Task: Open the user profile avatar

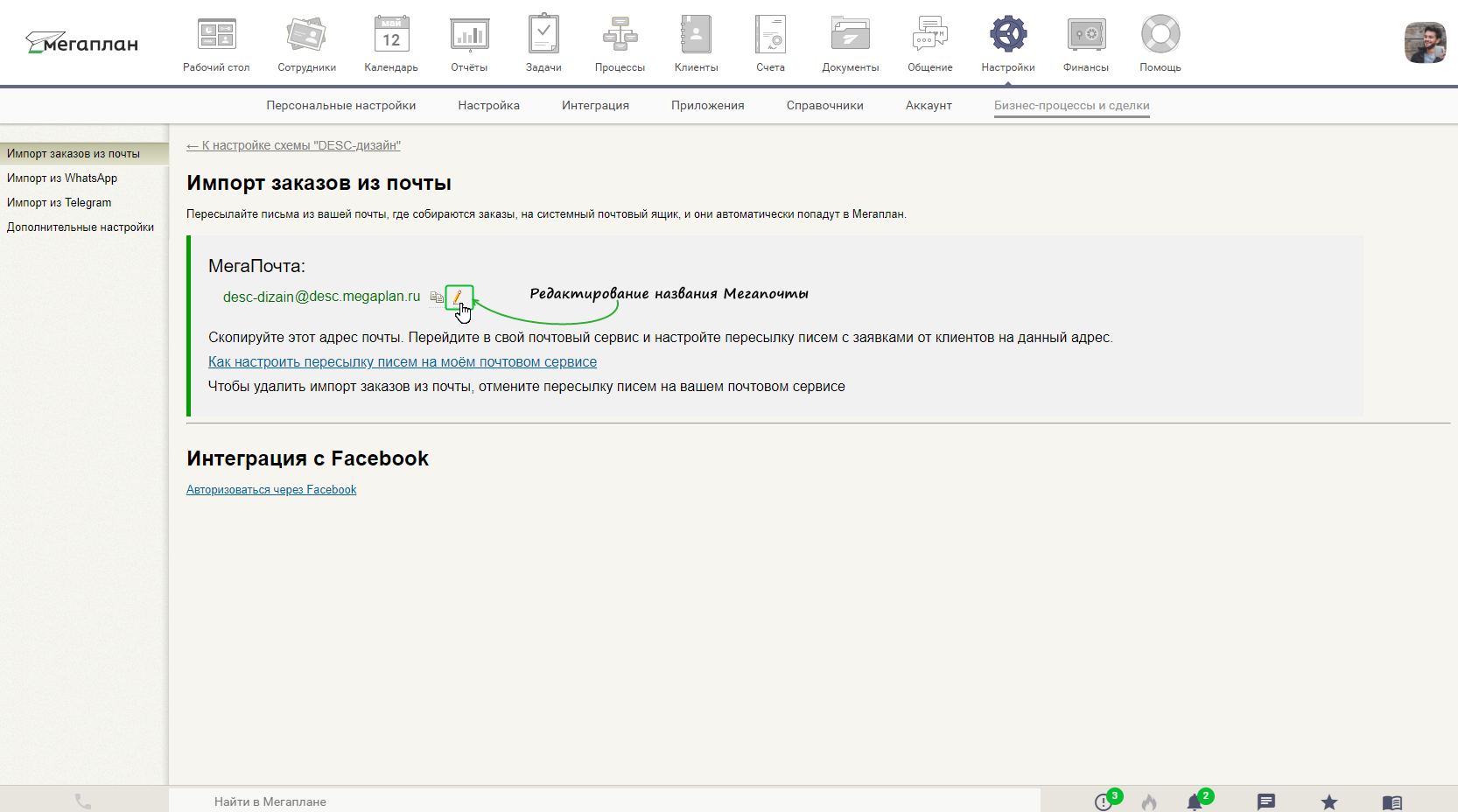Action: pyautogui.click(x=1426, y=42)
